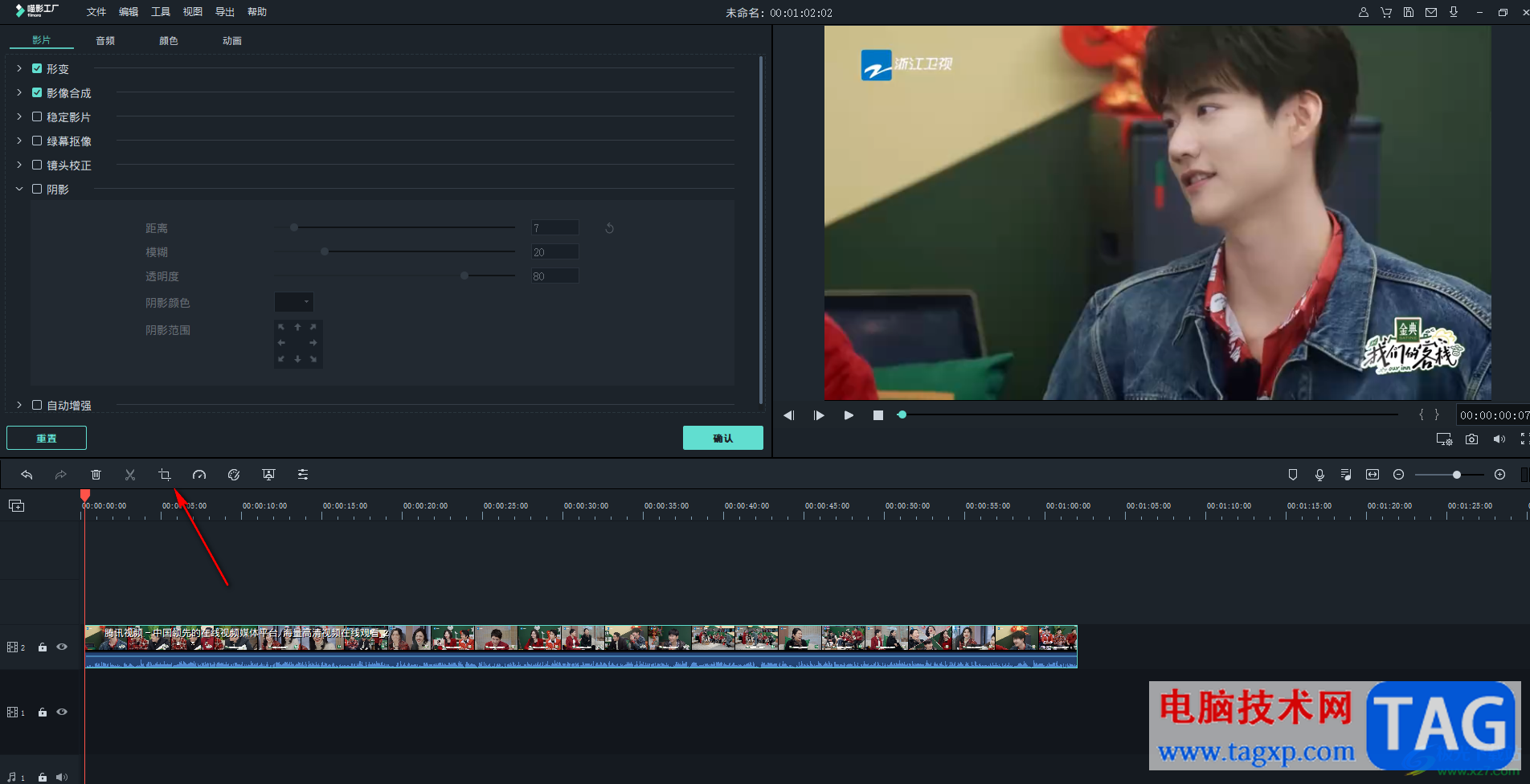The image size is (1530, 784).
Task: Open the 导出 menu
Action: [225, 12]
